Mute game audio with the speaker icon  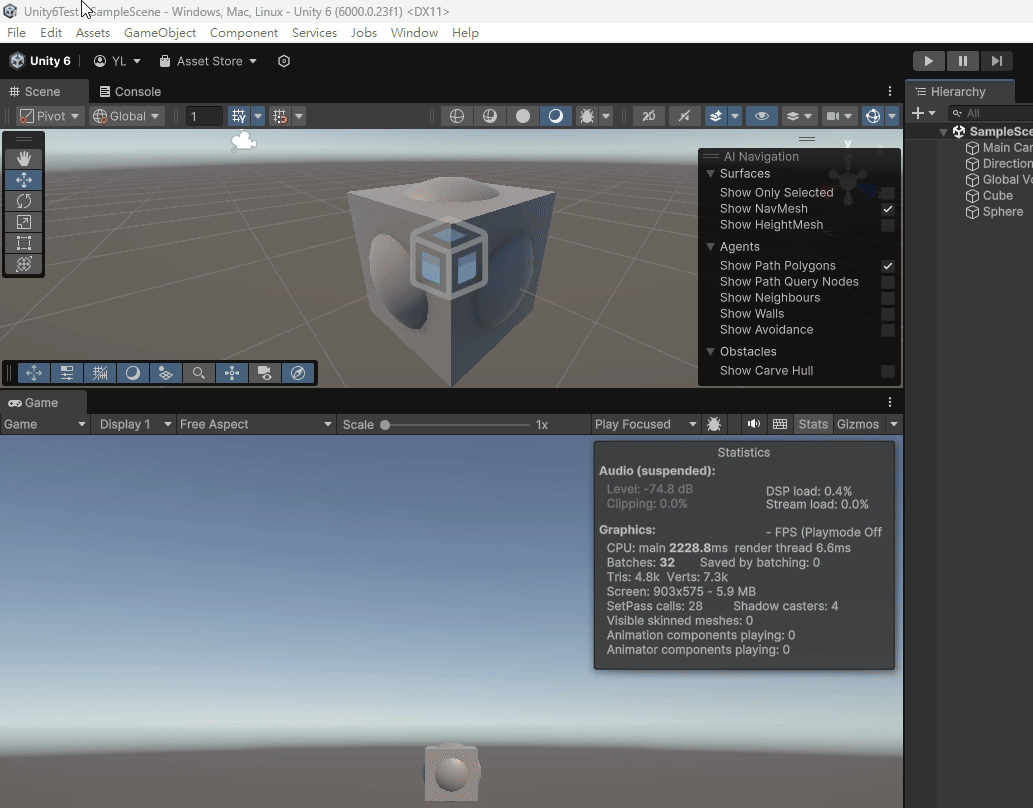(753, 424)
